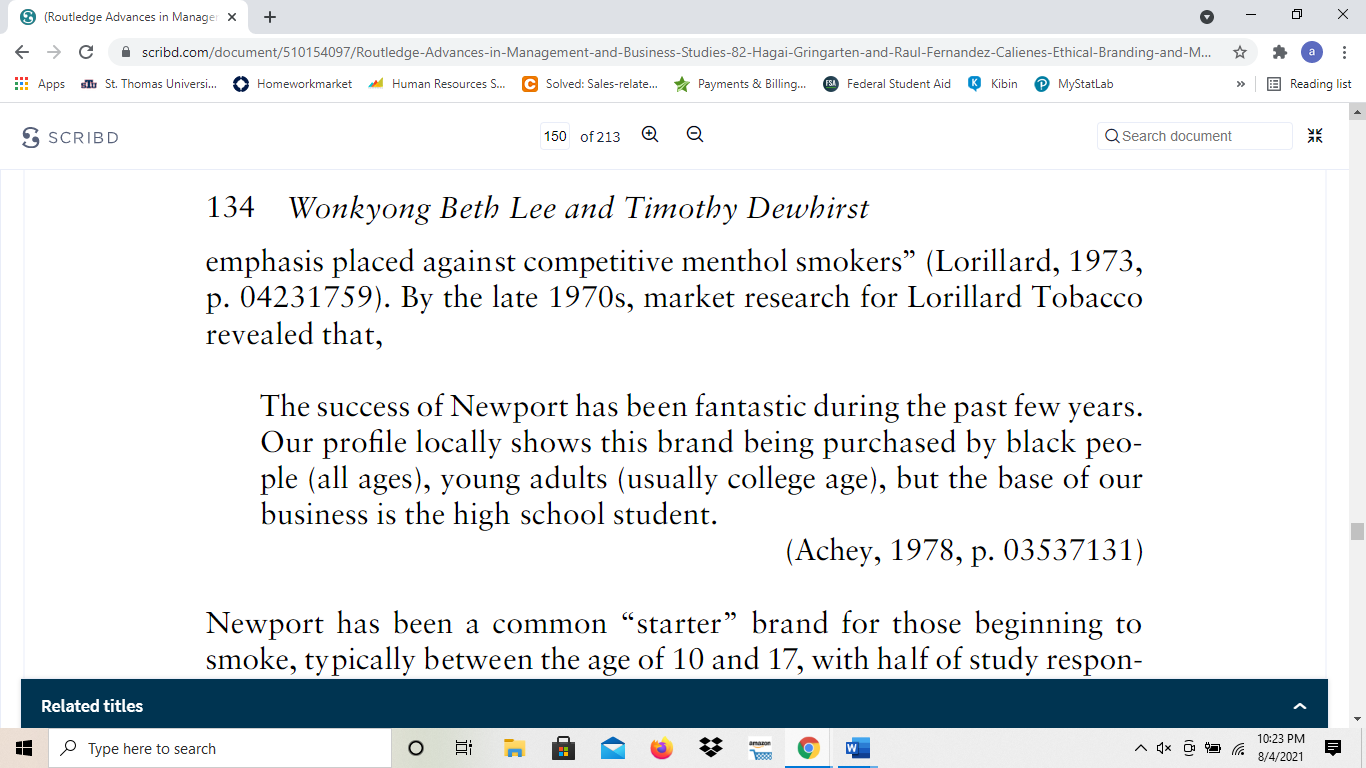Image resolution: width=1366 pixels, height=768 pixels.
Task: Zoom in on the document
Action: click(650, 135)
